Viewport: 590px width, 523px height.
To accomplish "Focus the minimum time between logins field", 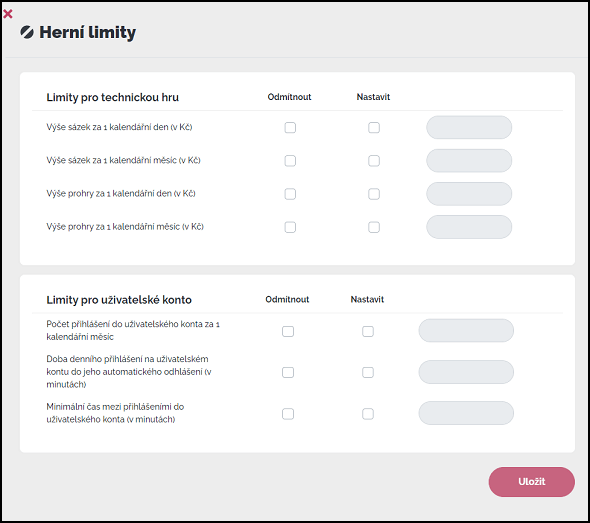I will tap(466, 413).
